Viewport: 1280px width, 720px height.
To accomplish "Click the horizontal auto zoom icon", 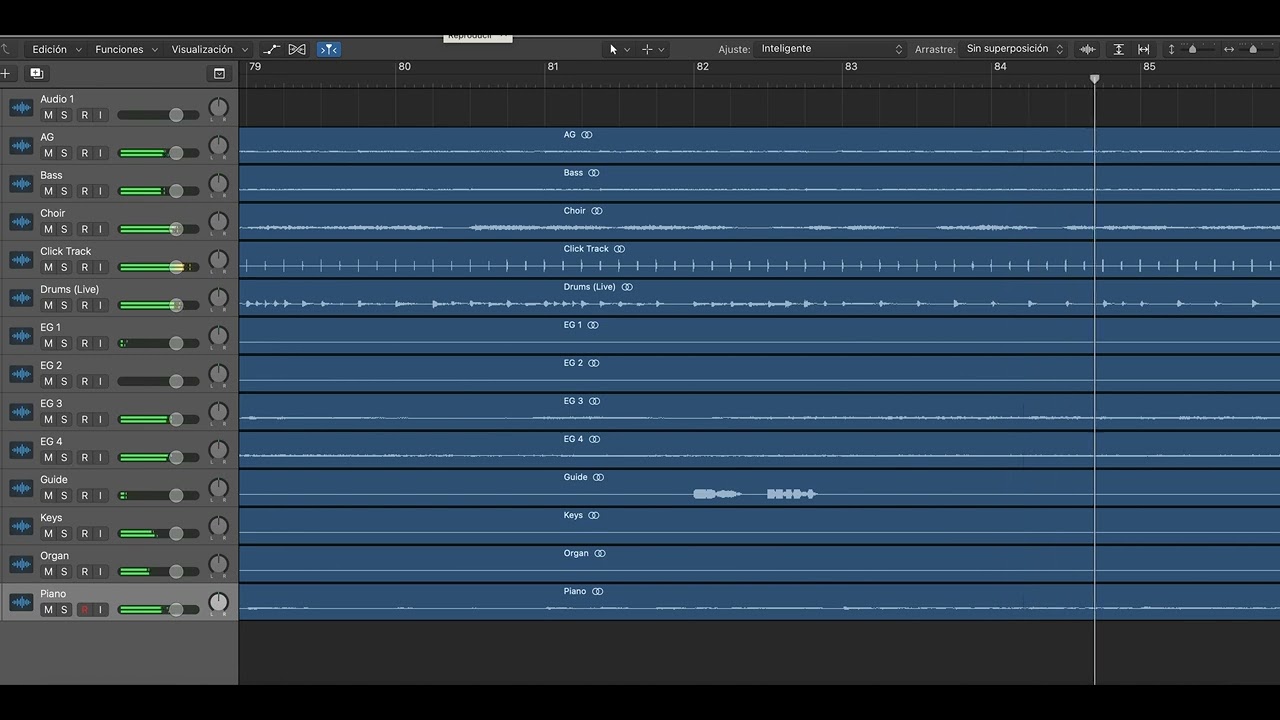I will point(1143,49).
